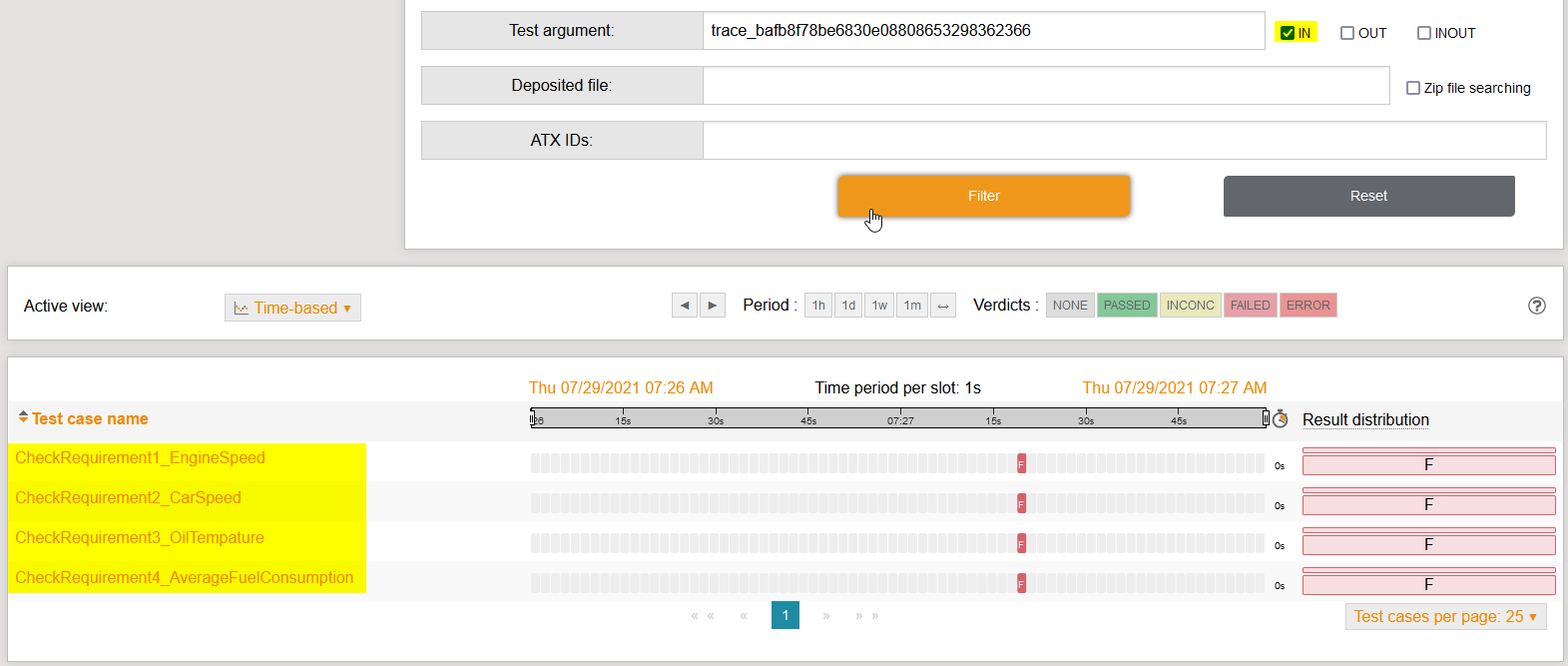Go to next page single arrow
The height and width of the screenshot is (666, 1568).
point(826,616)
